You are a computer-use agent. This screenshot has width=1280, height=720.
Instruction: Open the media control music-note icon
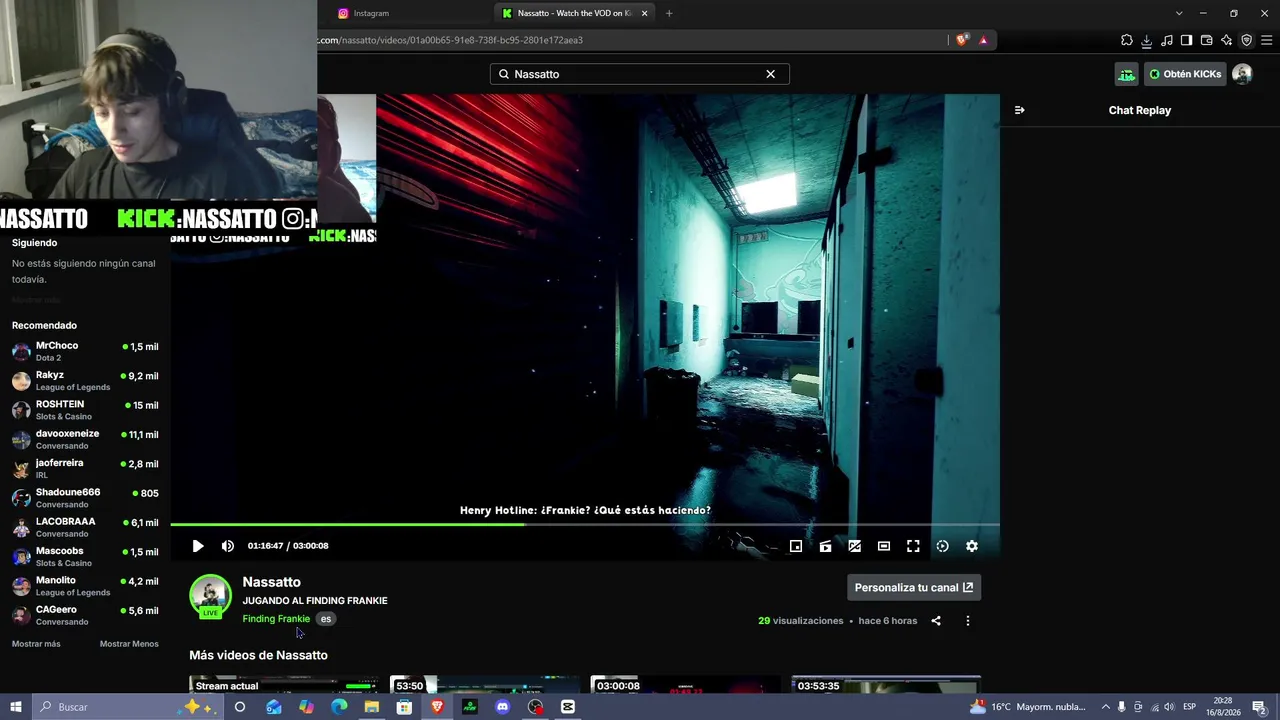pyautogui.click(x=1167, y=41)
